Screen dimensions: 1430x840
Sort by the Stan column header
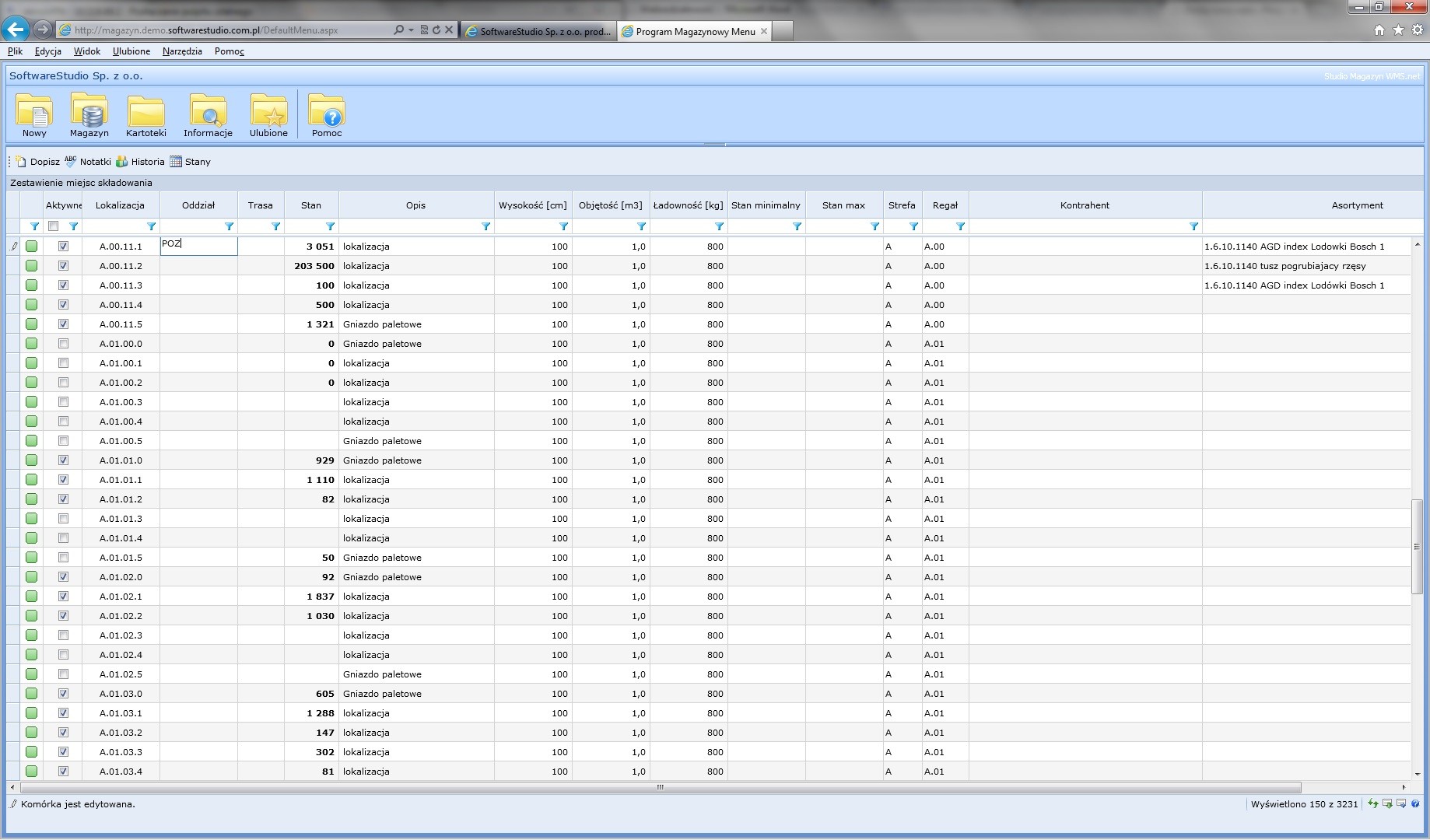click(311, 205)
